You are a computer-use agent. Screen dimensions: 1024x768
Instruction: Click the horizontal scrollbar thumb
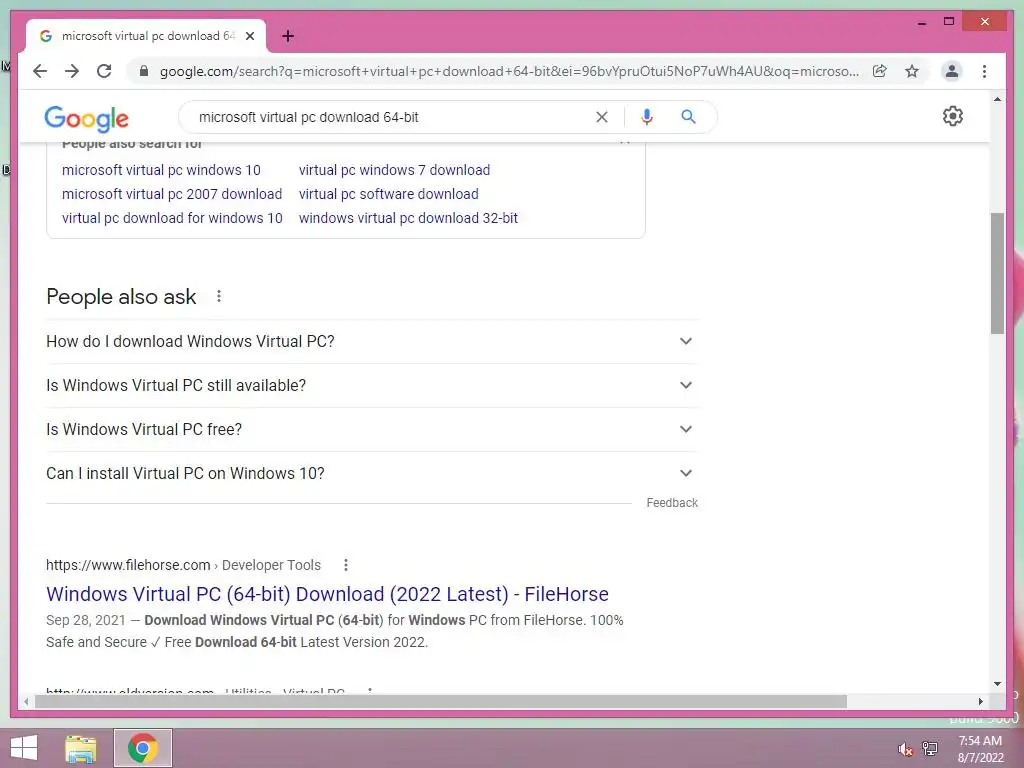pyautogui.click(x=441, y=701)
